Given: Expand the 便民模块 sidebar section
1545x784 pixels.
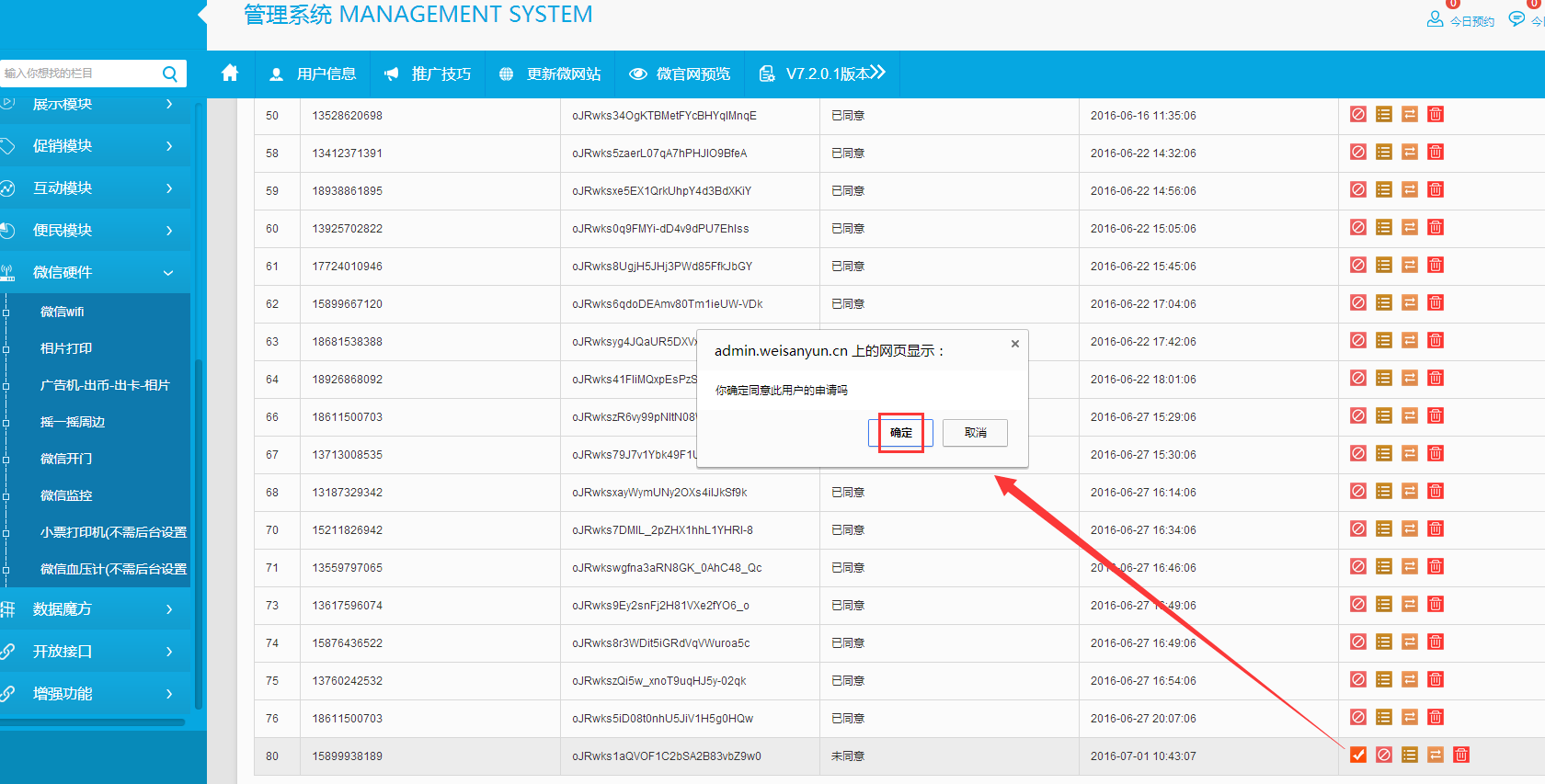Looking at the screenshot, I should pyautogui.click(x=96, y=230).
